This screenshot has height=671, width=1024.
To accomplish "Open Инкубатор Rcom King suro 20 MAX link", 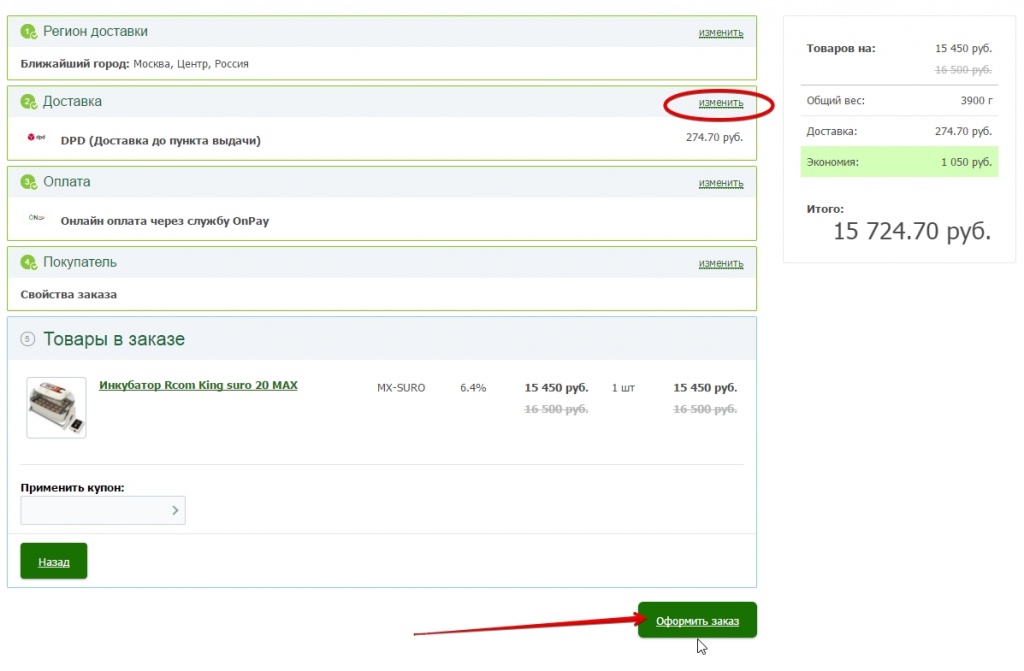I will tap(198, 385).
